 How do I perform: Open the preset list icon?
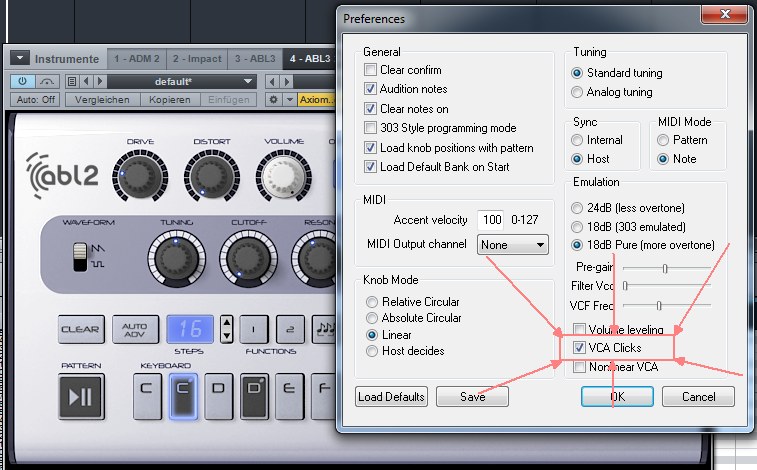(72, 81)
